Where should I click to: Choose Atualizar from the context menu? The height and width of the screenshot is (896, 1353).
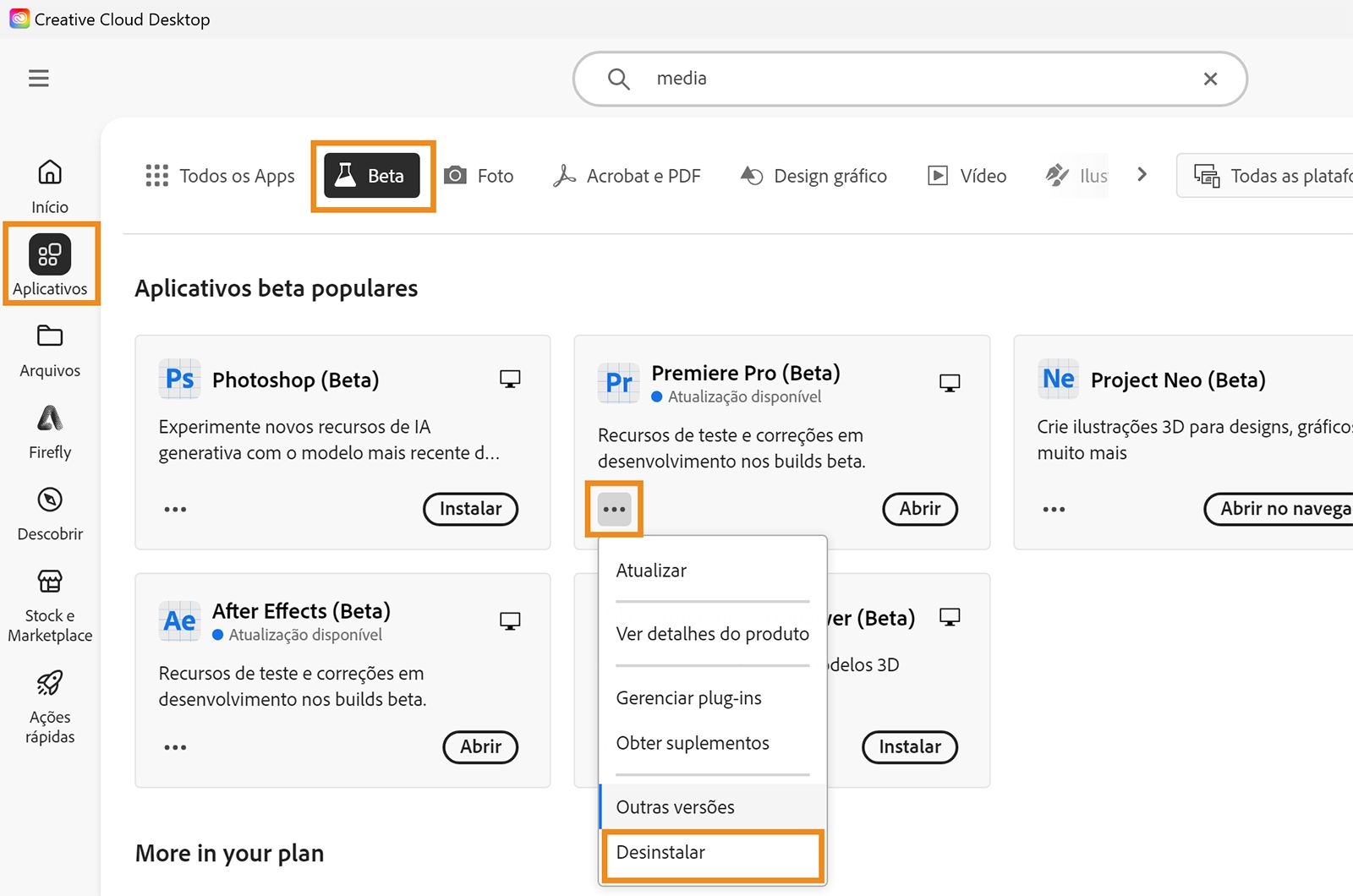(x=713, y=571)
